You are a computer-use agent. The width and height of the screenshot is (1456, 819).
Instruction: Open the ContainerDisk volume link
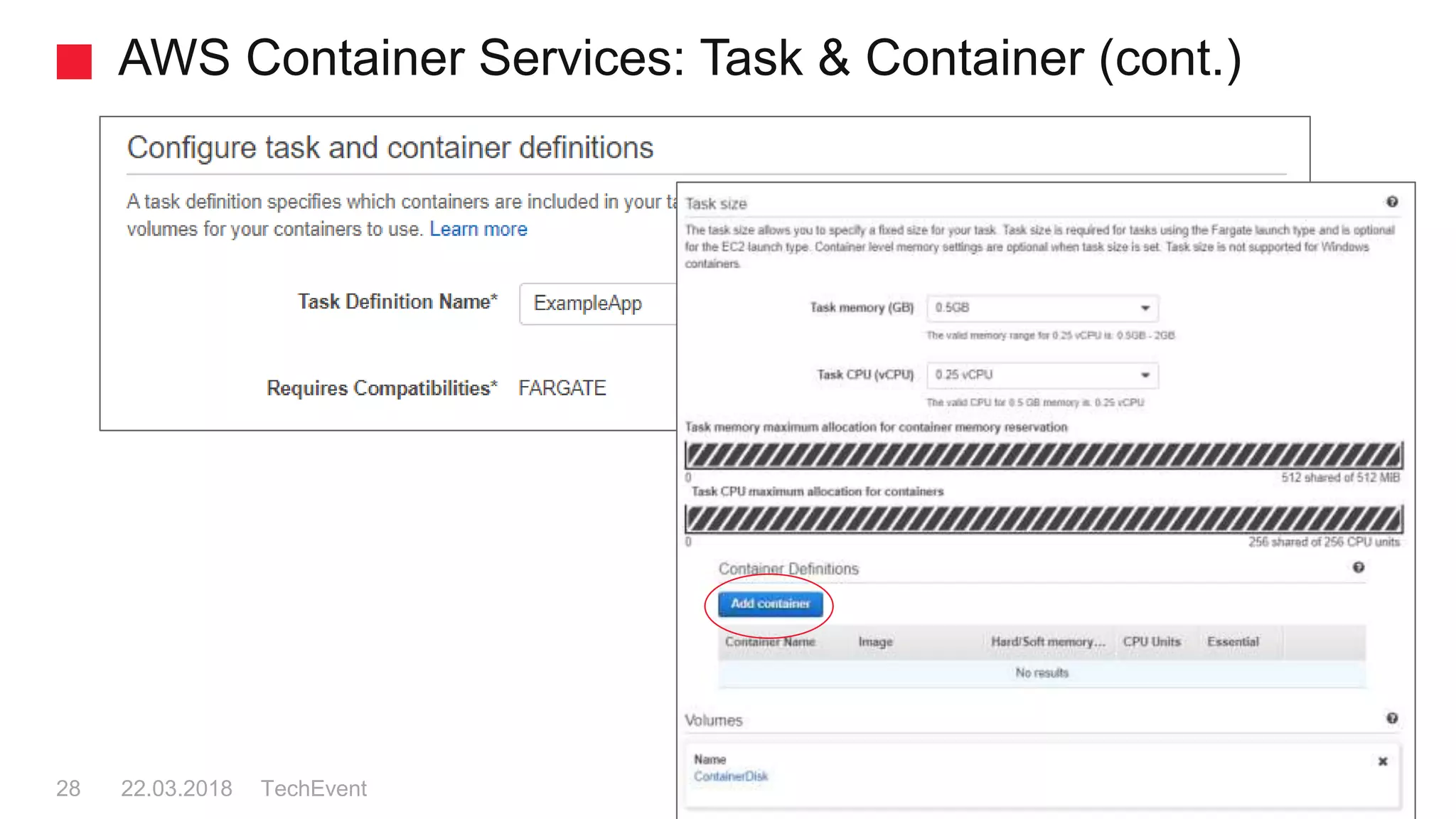(x=731, y=776)
